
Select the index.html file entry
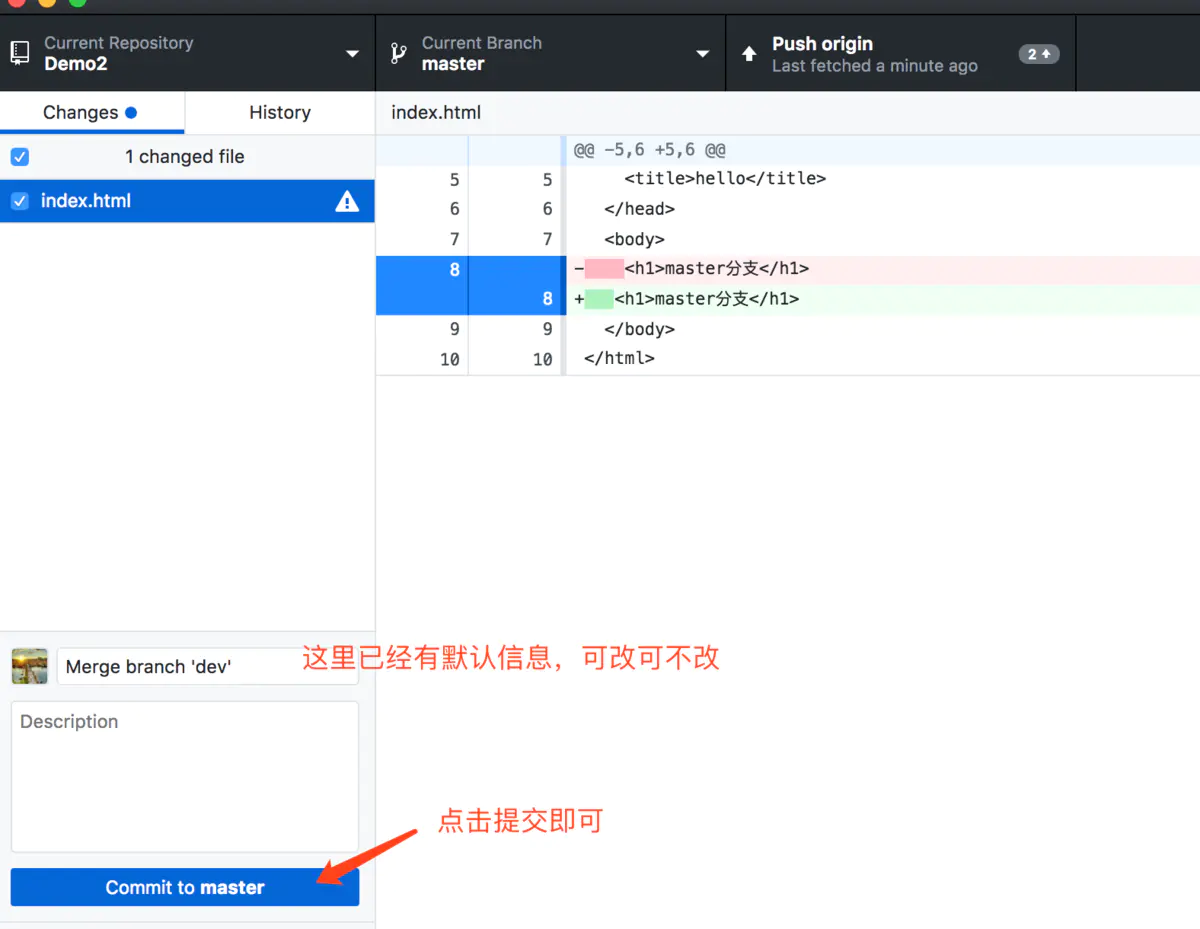(x=150, y=201)
